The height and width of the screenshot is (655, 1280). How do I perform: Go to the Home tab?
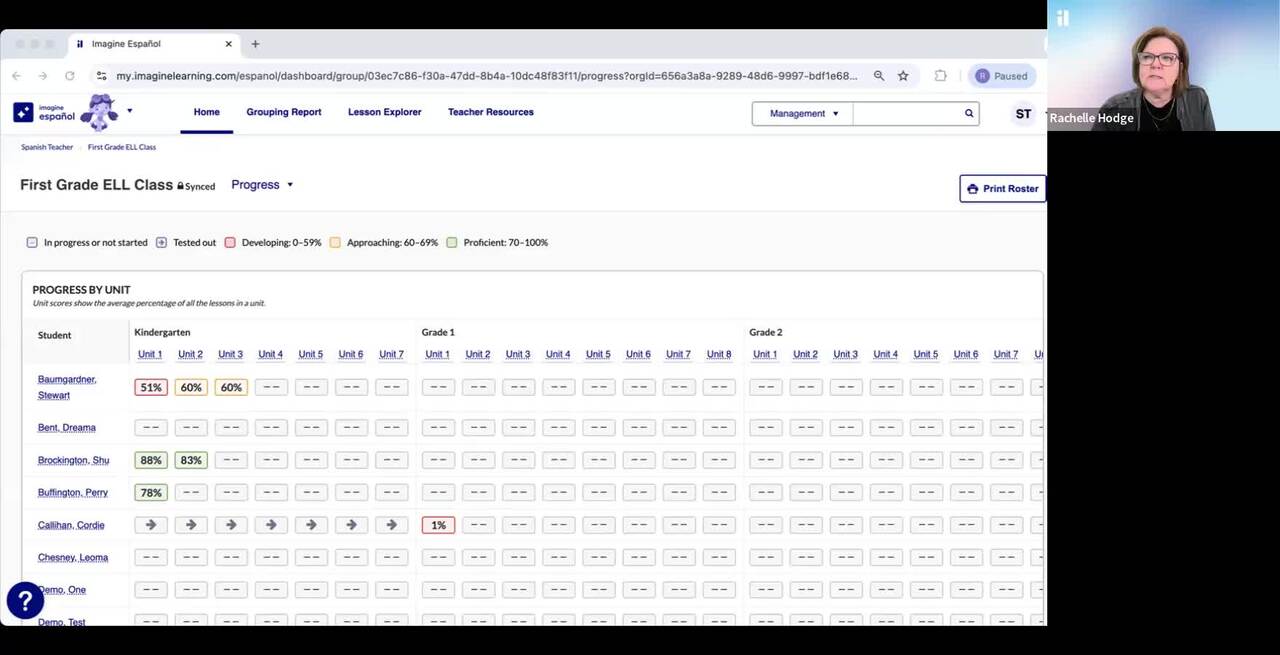pyautogui.click(x=207, y=112)
